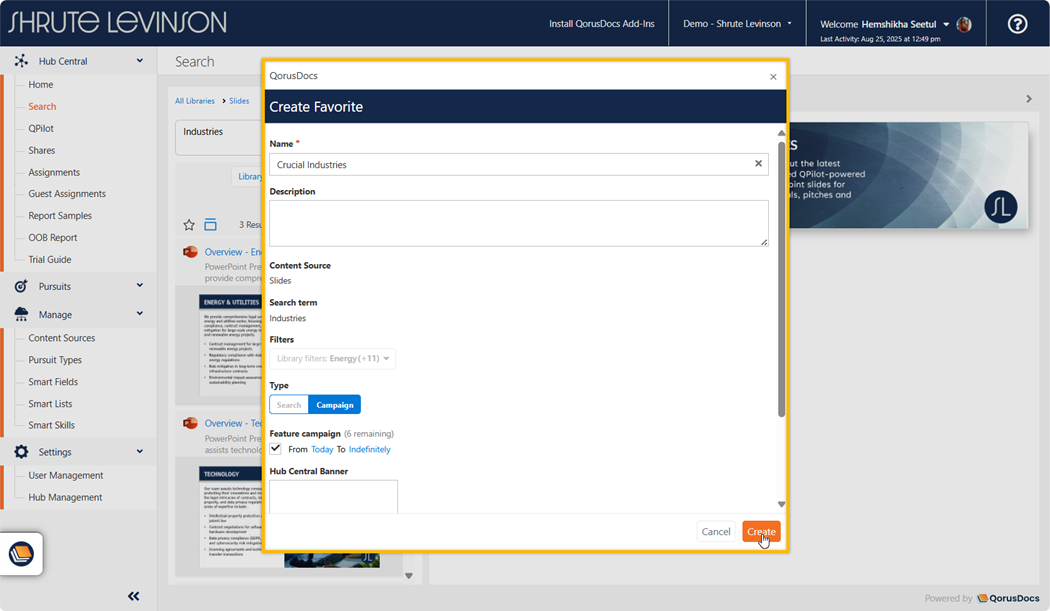Click the Indefinitely end date link

pyautogui.click(x=369, y=450)
